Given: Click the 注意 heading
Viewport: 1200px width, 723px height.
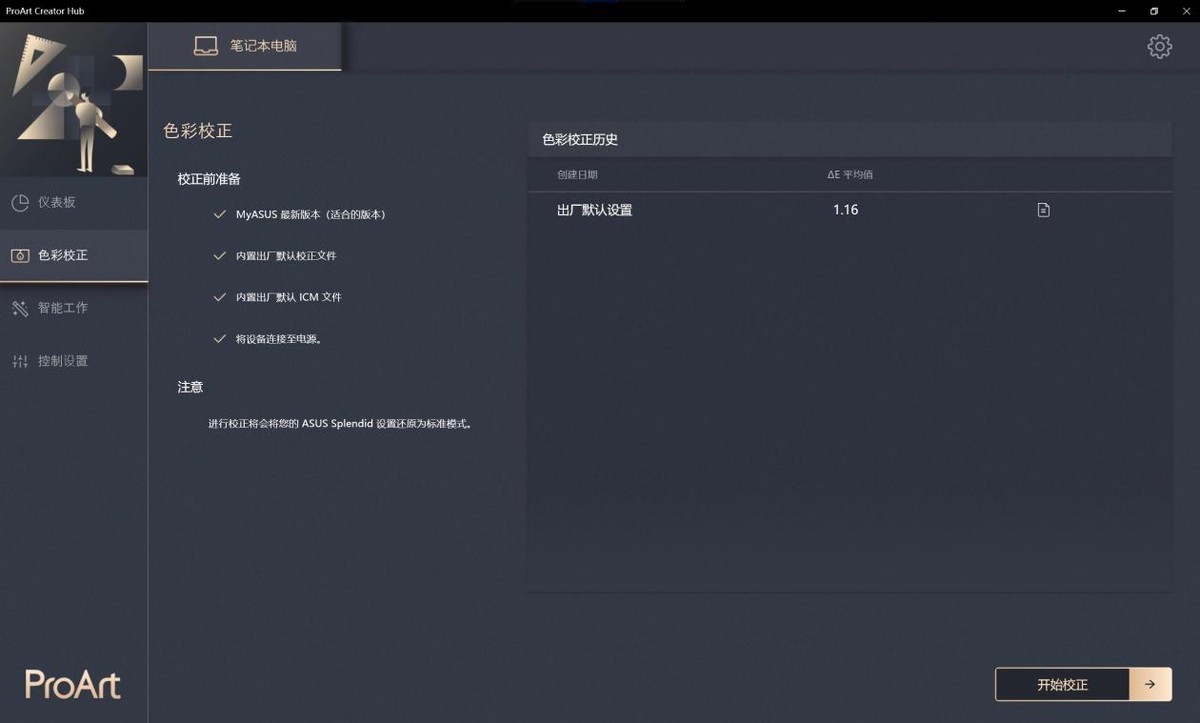Looking at the screenshot, I should coord(190,387).
